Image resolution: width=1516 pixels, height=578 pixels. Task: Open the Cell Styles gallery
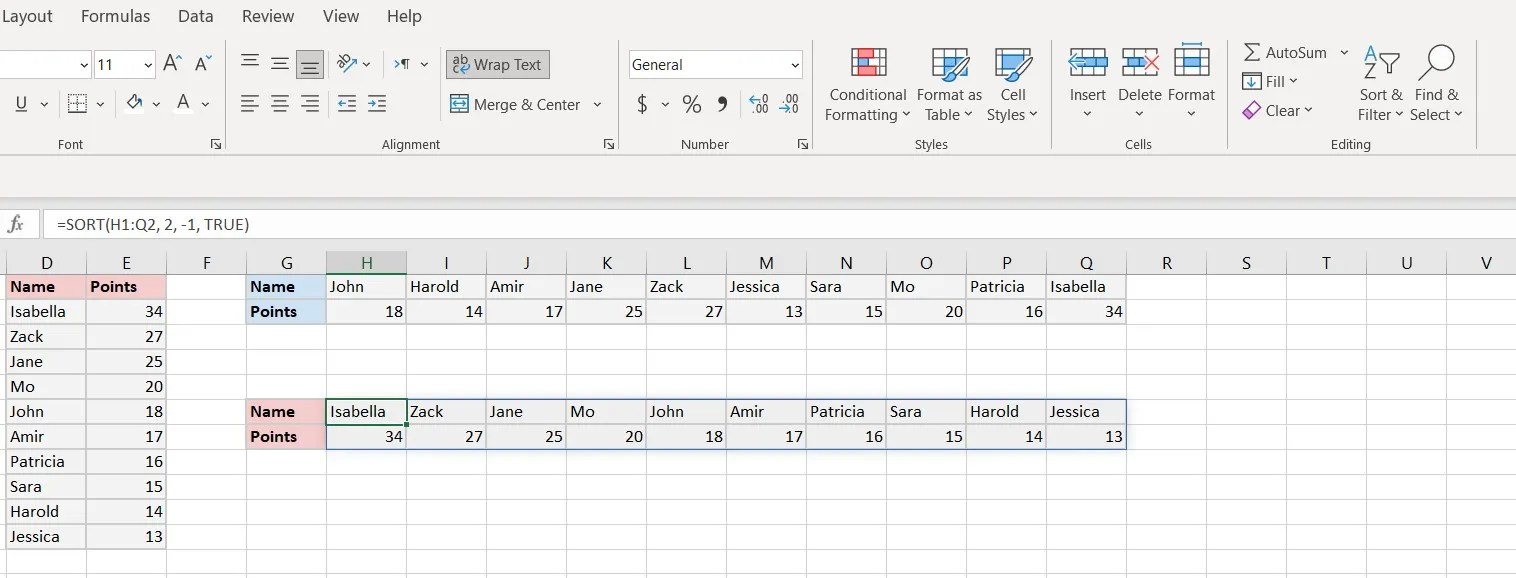point(1013,84)
